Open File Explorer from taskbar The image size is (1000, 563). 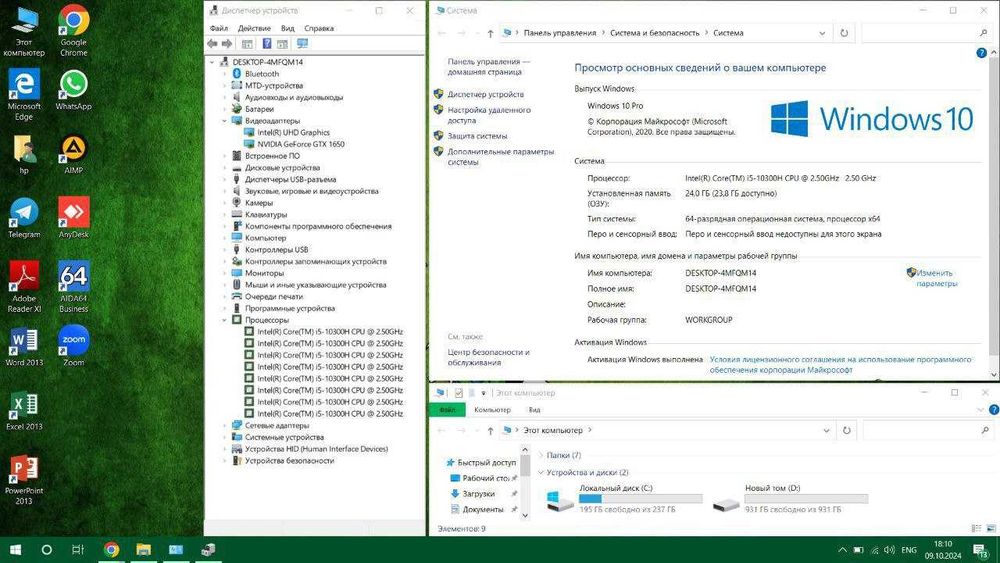[x=143, y=550]
